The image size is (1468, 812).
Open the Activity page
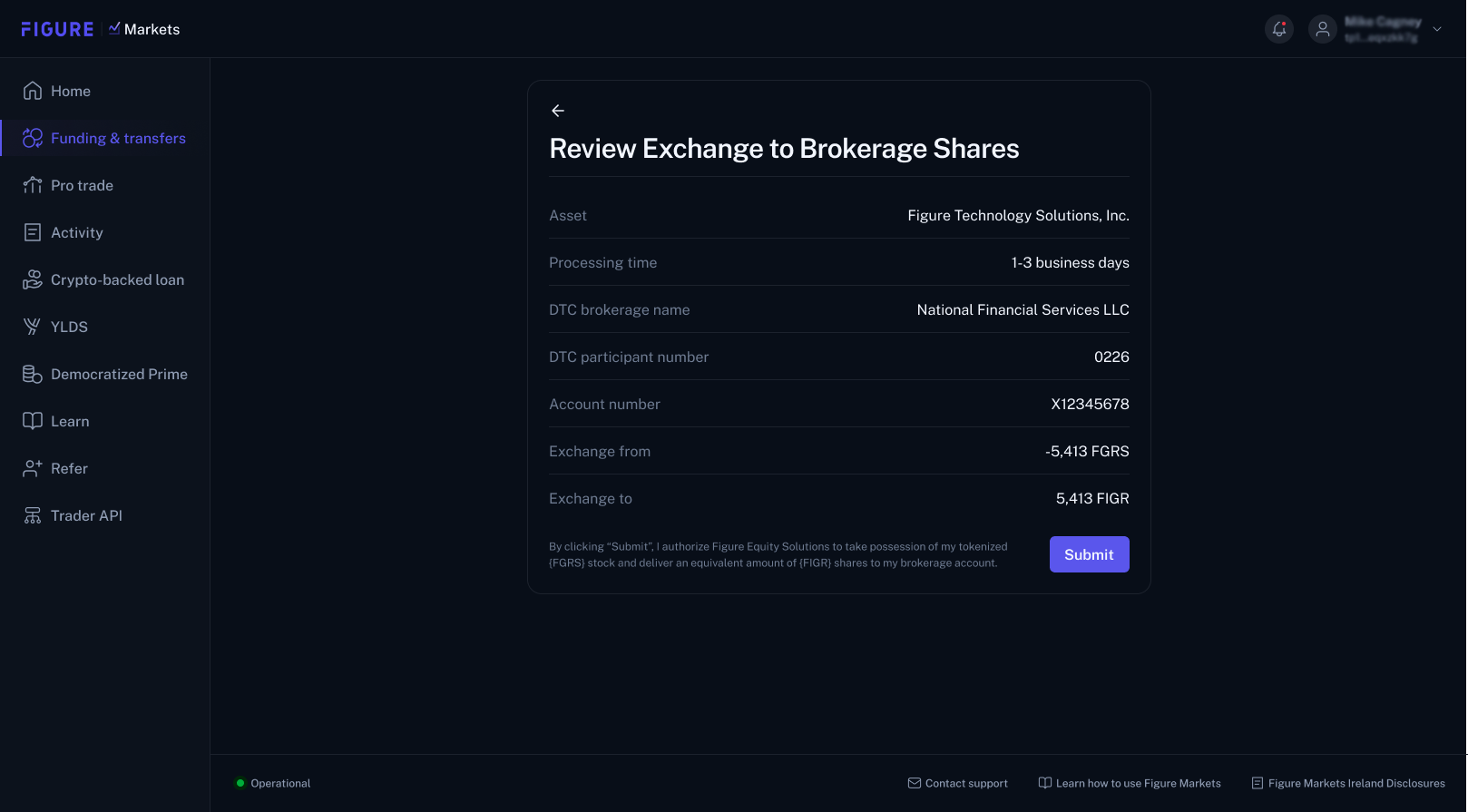[77, 232]
